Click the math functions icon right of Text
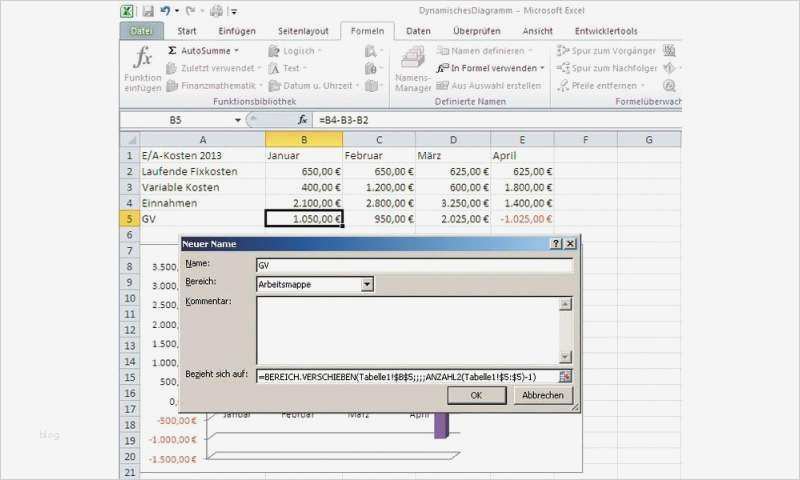Screen dimensions: 800x480 (x=372, y=68)
